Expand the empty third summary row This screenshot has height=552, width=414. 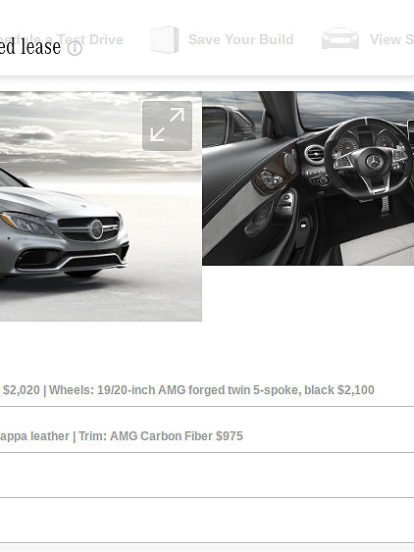click(207, 475)
